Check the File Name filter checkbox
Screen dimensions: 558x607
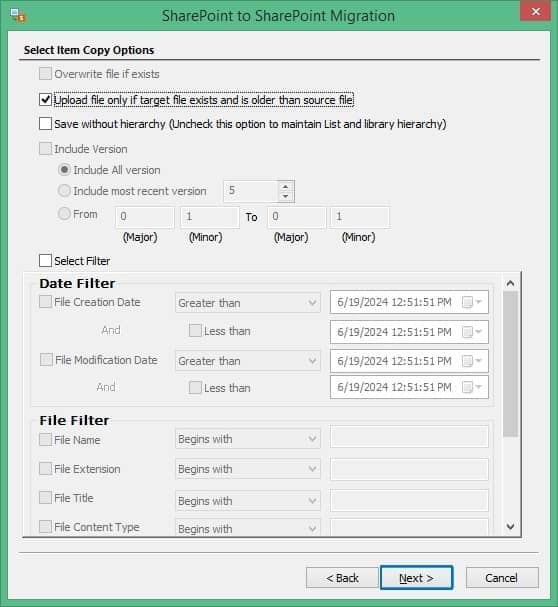pos(45,439)
